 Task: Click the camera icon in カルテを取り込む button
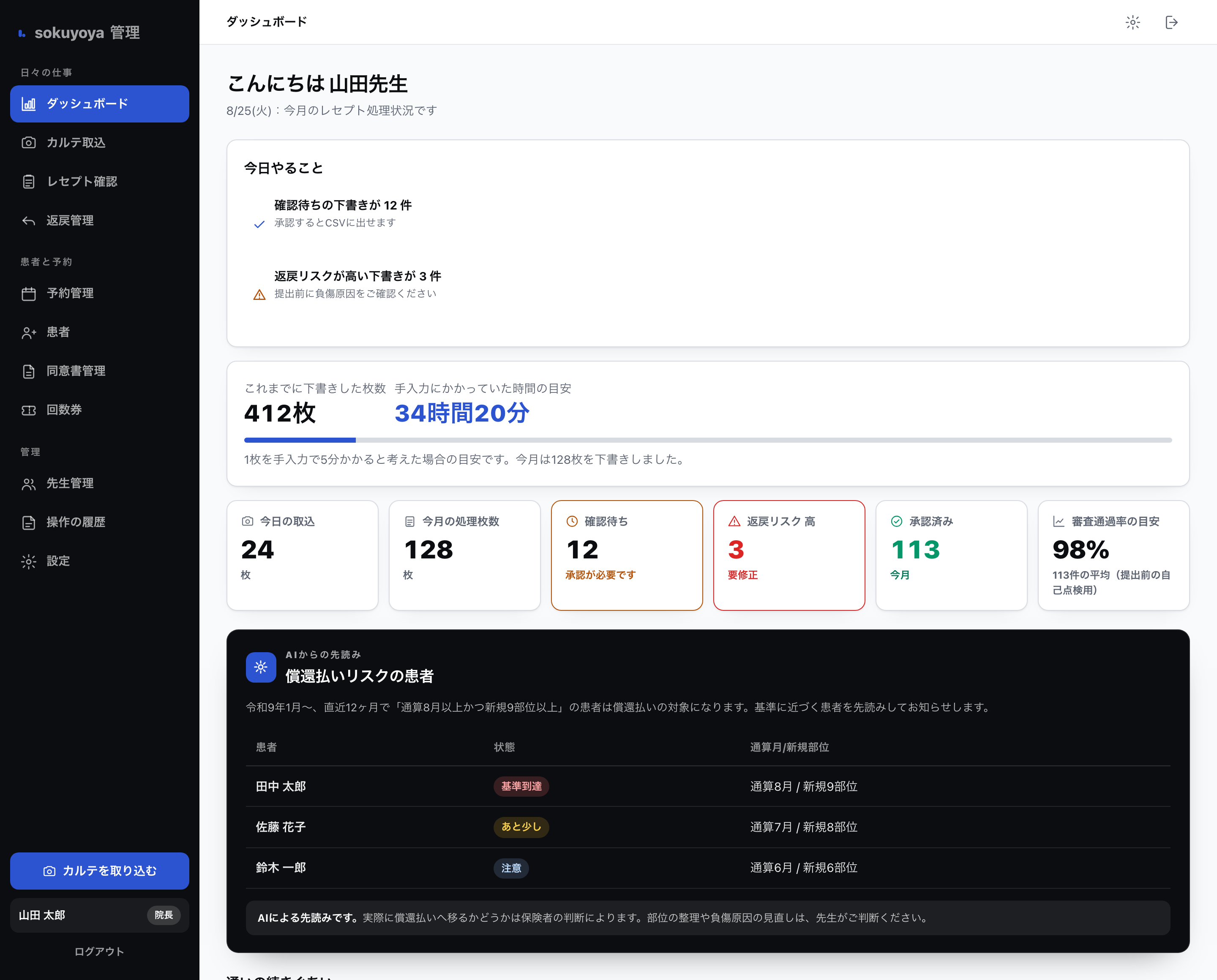[x=49, y=871]
